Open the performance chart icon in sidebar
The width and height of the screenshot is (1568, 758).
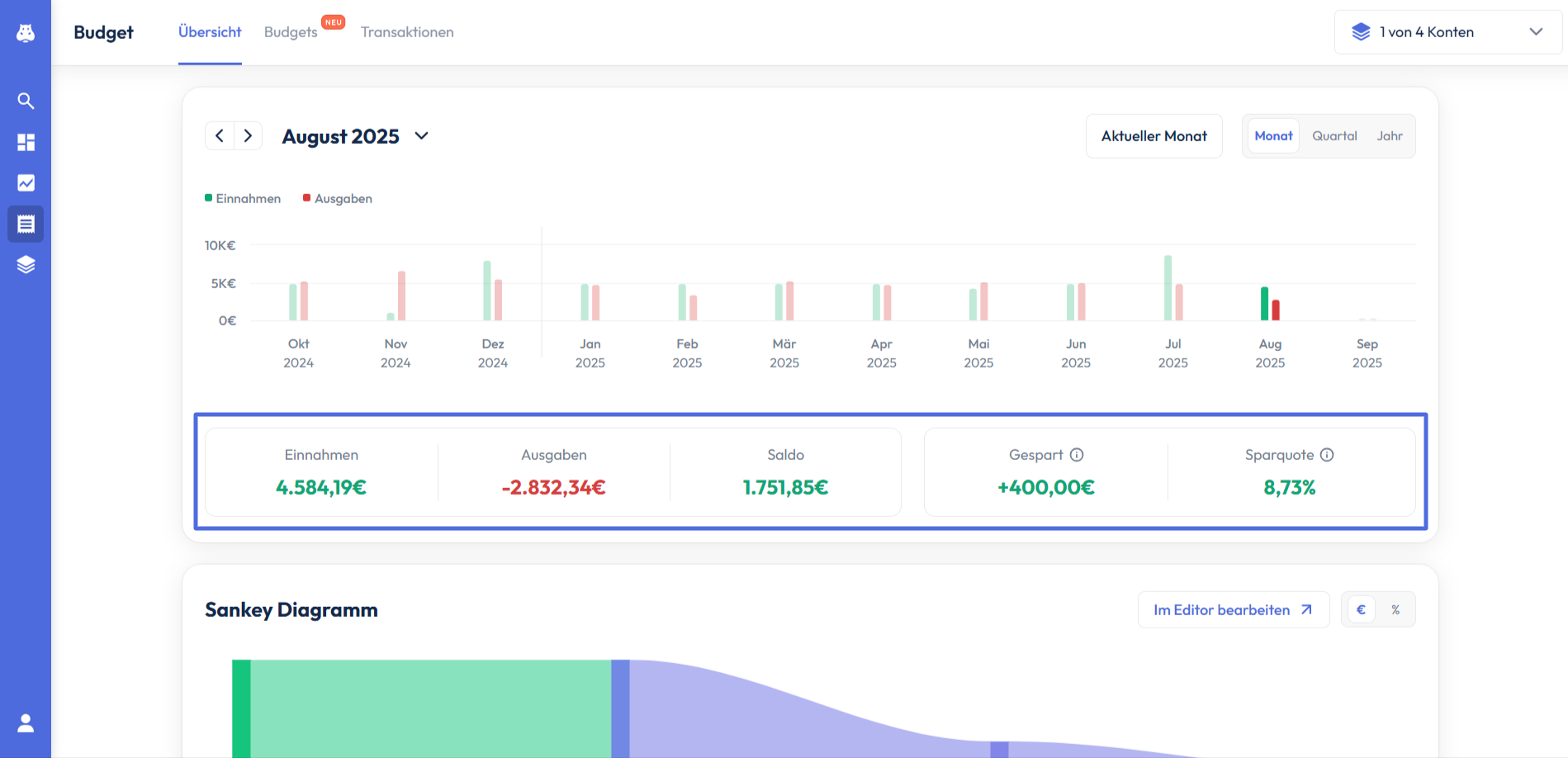(26, 182)
